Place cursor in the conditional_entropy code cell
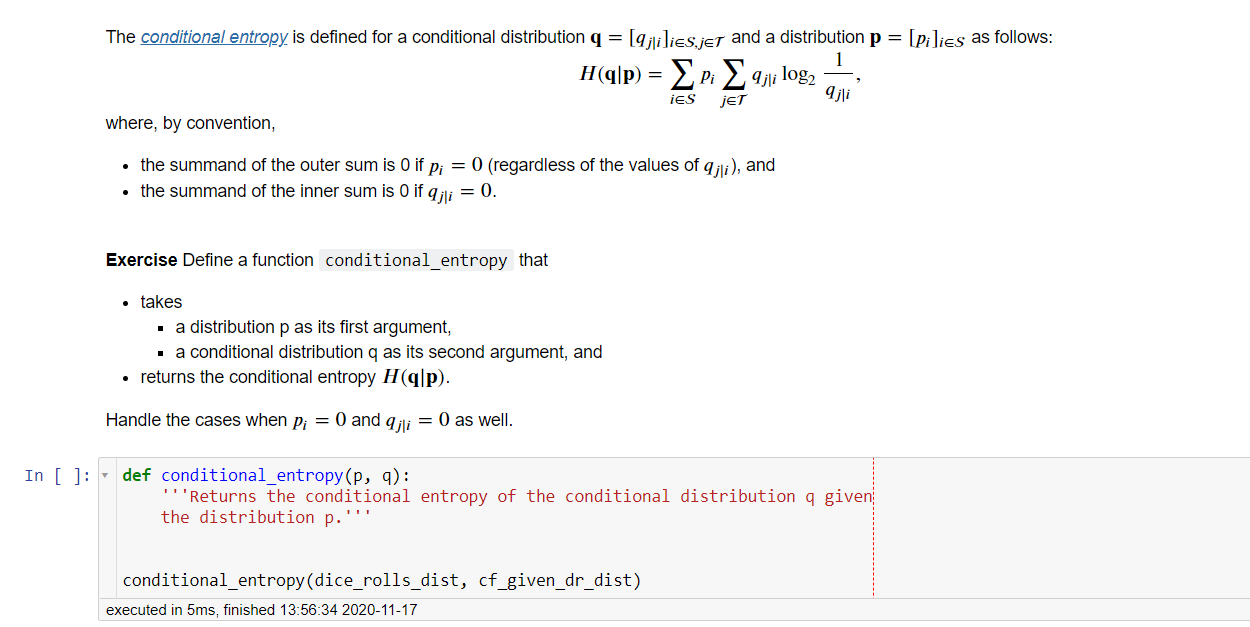 tap(500, 545)
